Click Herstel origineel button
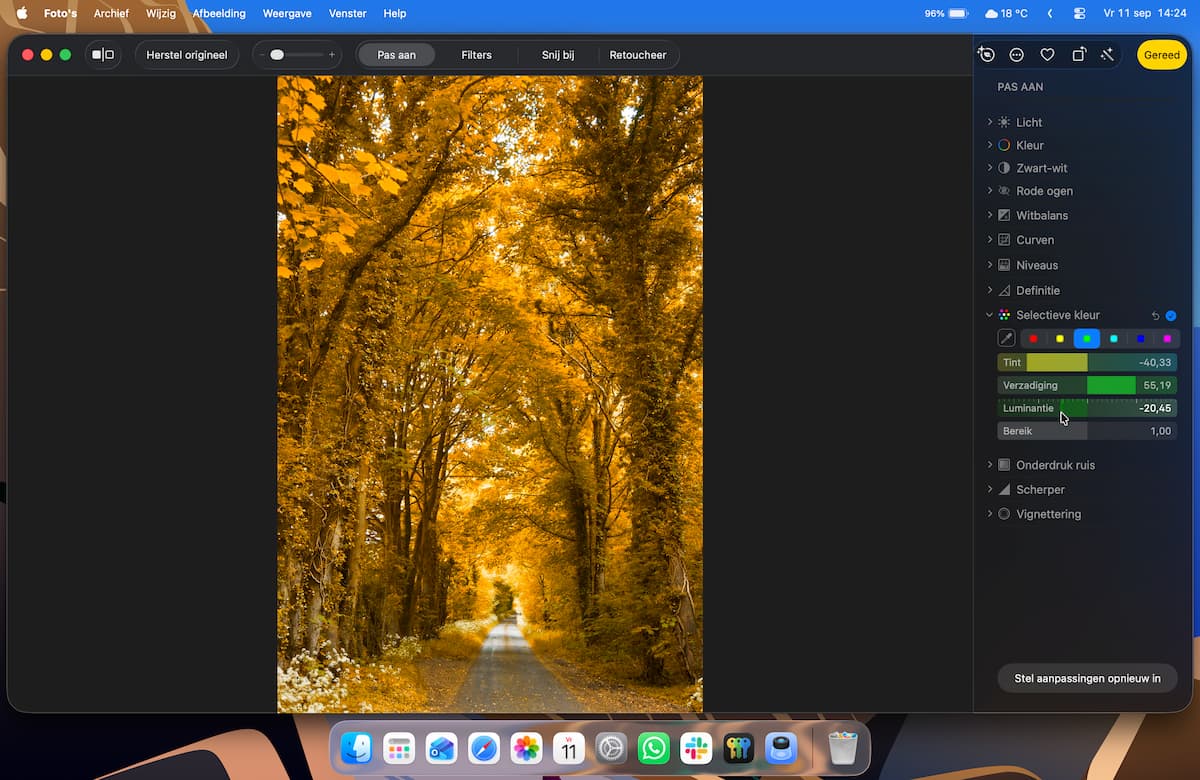The height and width of the screenshot is (780, 1200). tap(187, 55)
